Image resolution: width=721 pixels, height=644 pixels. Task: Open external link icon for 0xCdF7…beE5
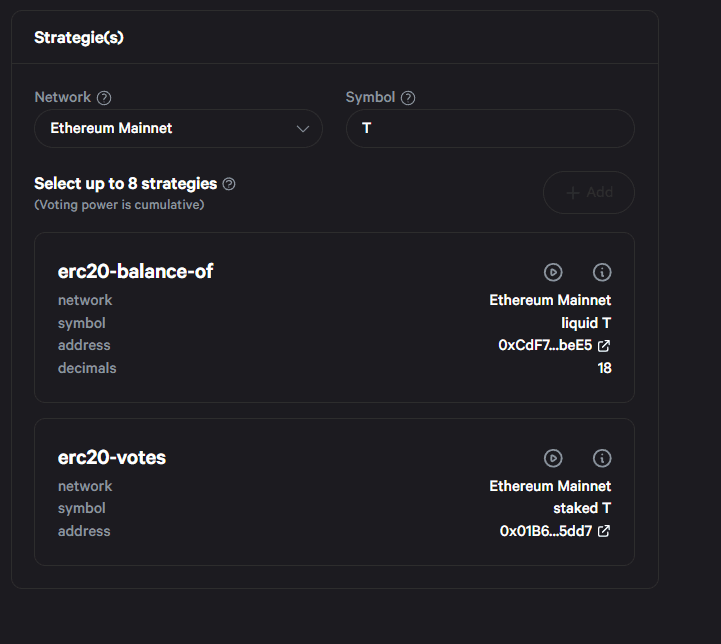(x=604, y=346)
